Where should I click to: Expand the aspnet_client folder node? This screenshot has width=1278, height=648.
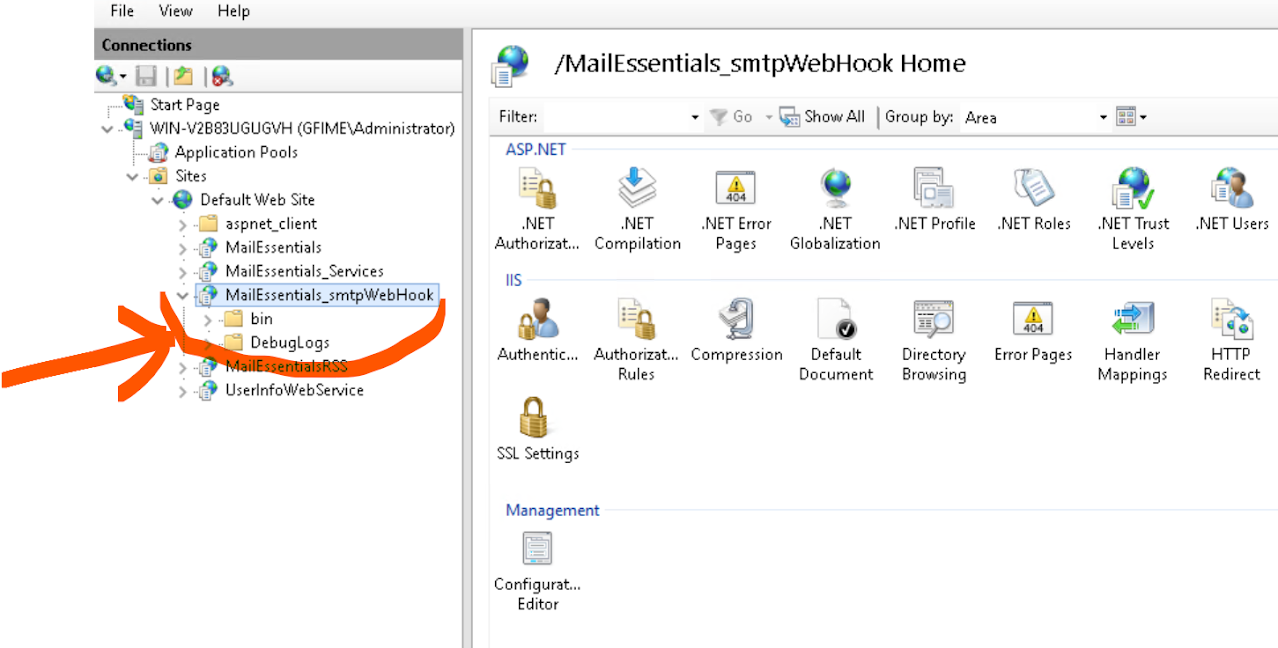(182, 224)
